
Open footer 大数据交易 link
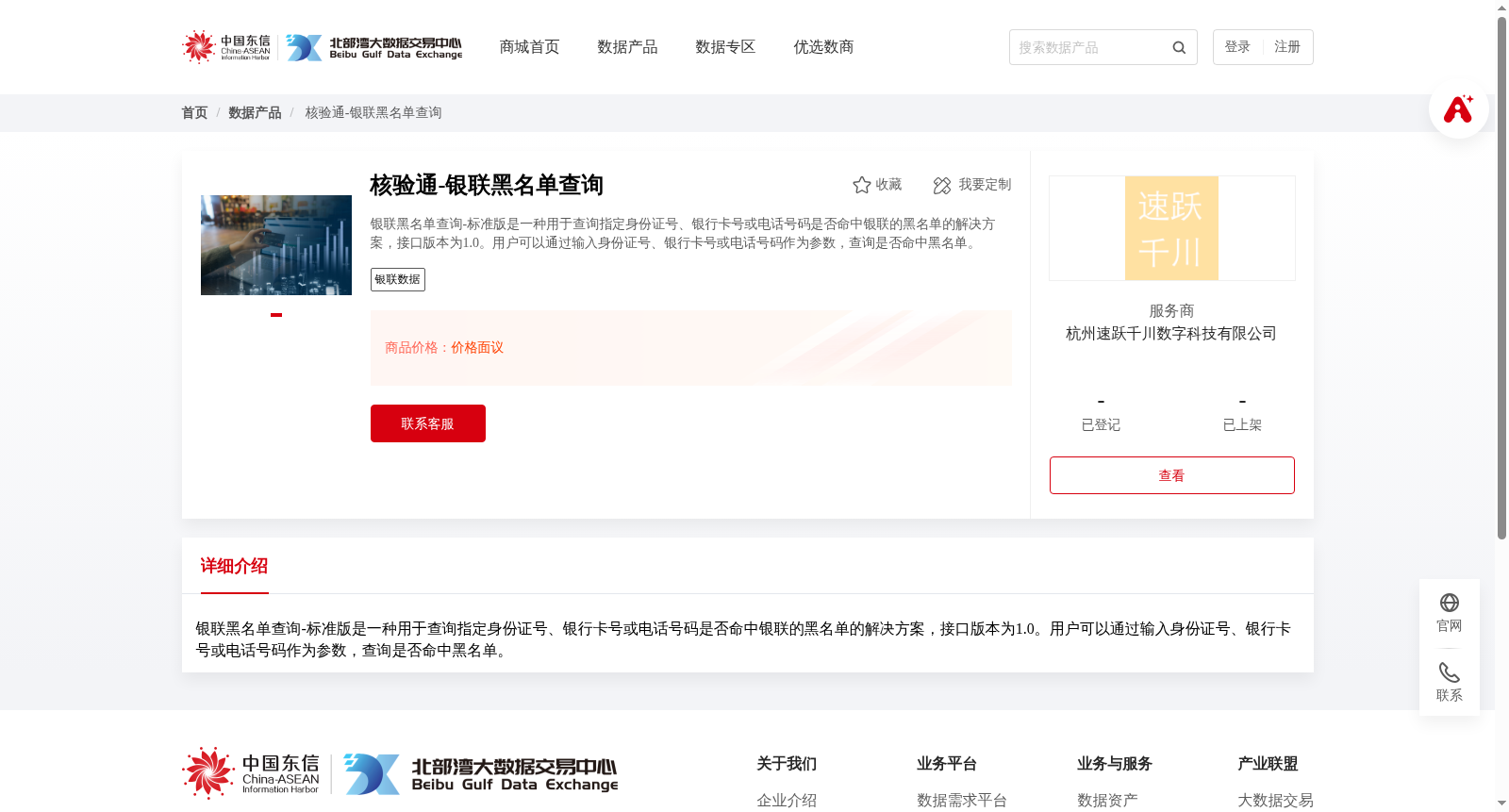coord(1275,801)
